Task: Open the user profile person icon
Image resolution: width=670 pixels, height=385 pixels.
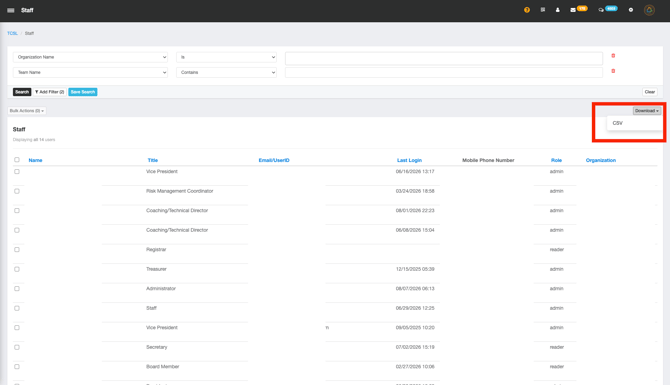Action: [x=558, y=10]
